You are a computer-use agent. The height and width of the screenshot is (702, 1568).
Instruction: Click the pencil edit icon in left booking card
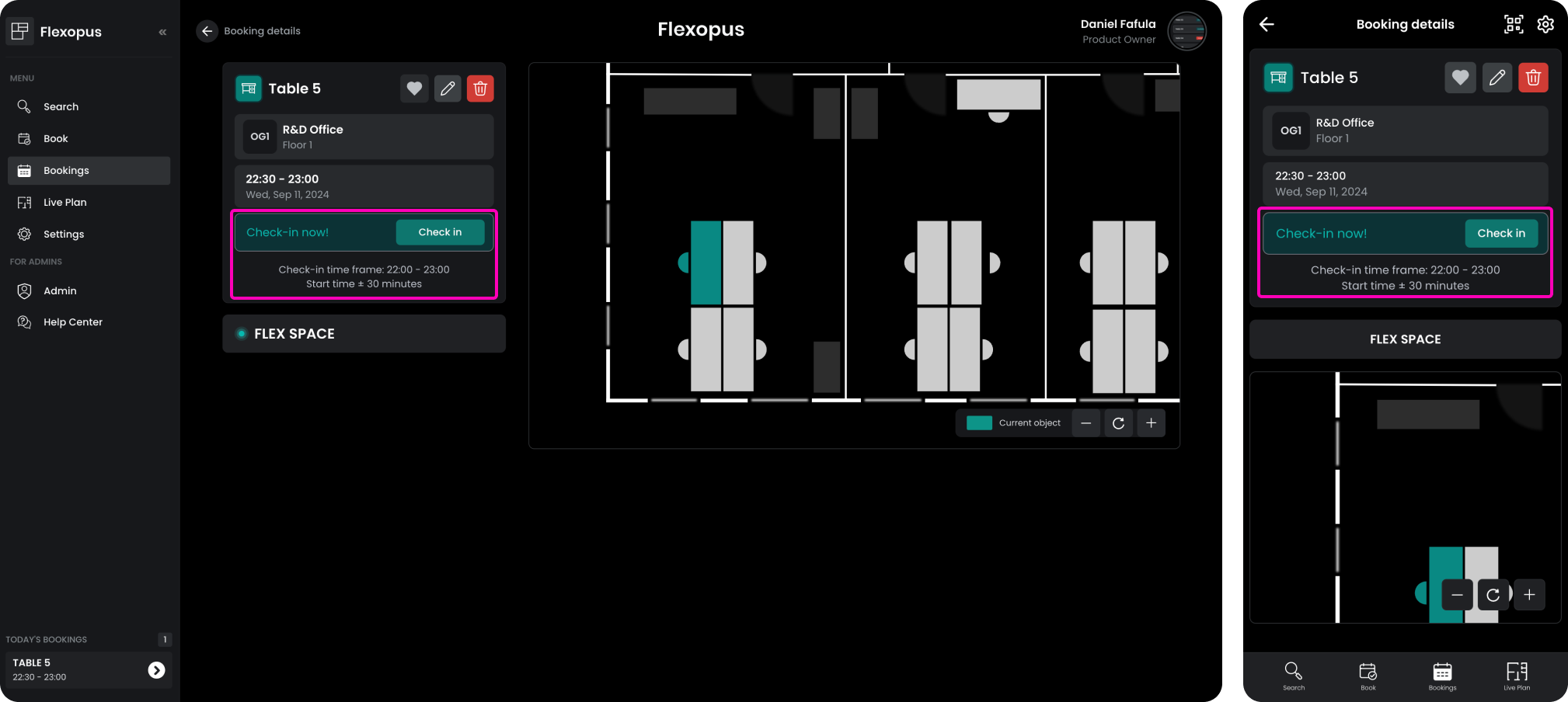pyautogui.click(x=448, y=89)
